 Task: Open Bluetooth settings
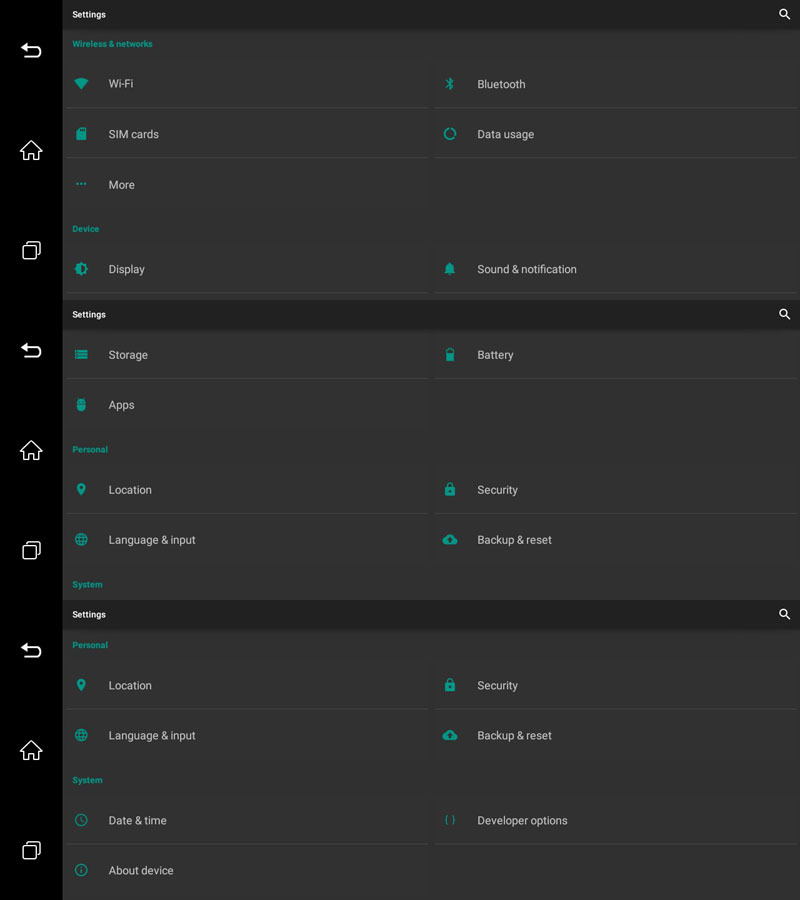click(501, 85)
